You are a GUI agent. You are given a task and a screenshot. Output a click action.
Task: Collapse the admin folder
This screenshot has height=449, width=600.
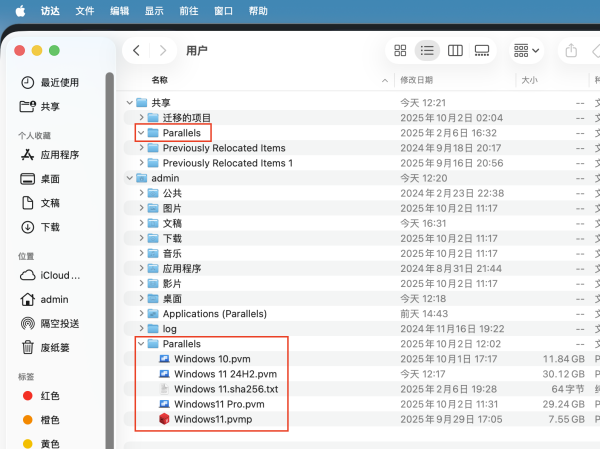click(129, 178)
